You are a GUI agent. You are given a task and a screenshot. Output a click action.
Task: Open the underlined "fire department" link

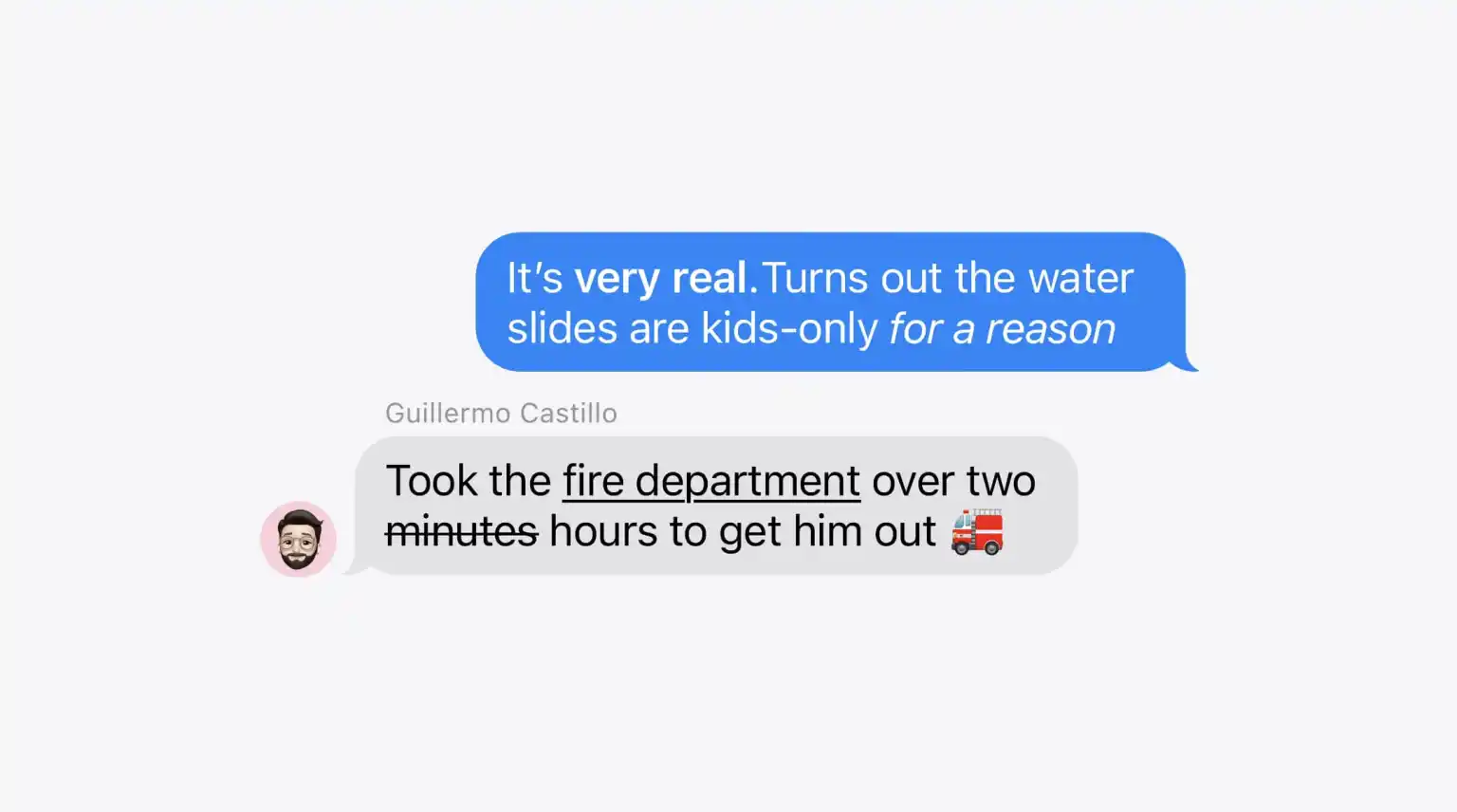click(711, 481)
